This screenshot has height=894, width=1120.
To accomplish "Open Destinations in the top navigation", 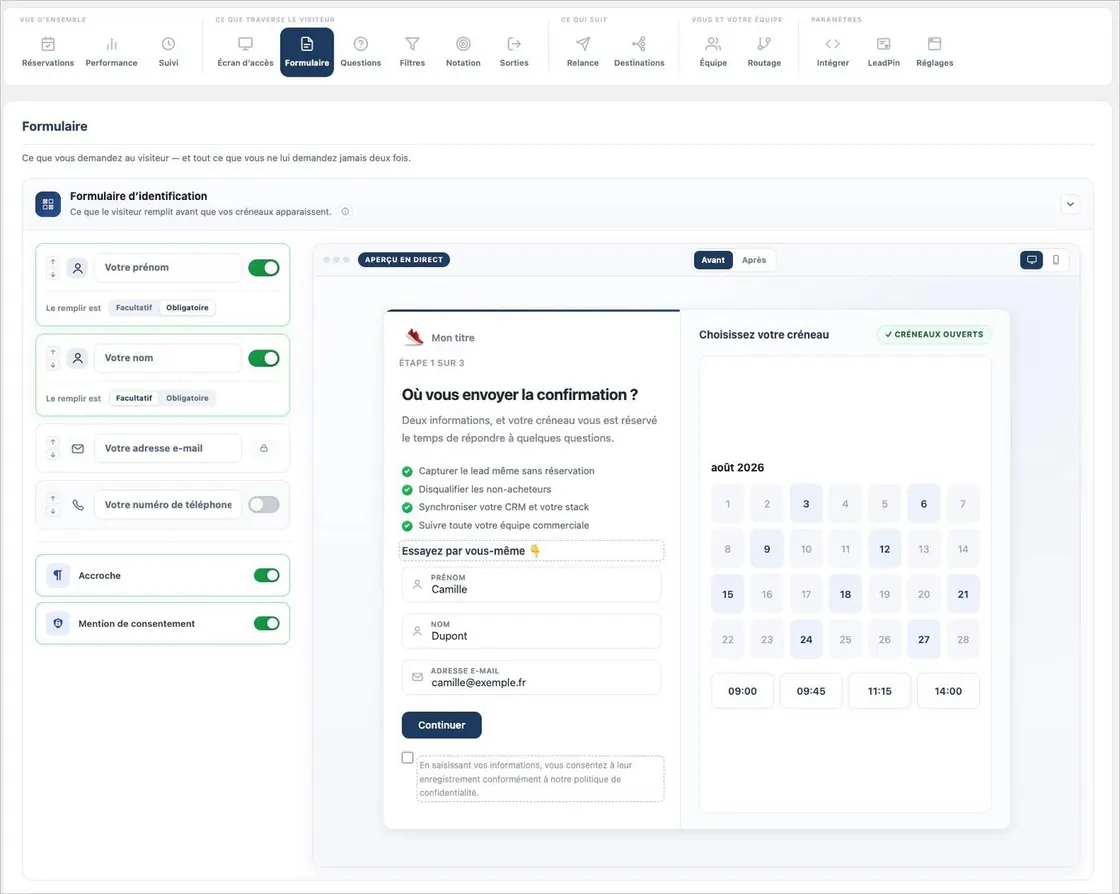I will click(x=639, y=52).
